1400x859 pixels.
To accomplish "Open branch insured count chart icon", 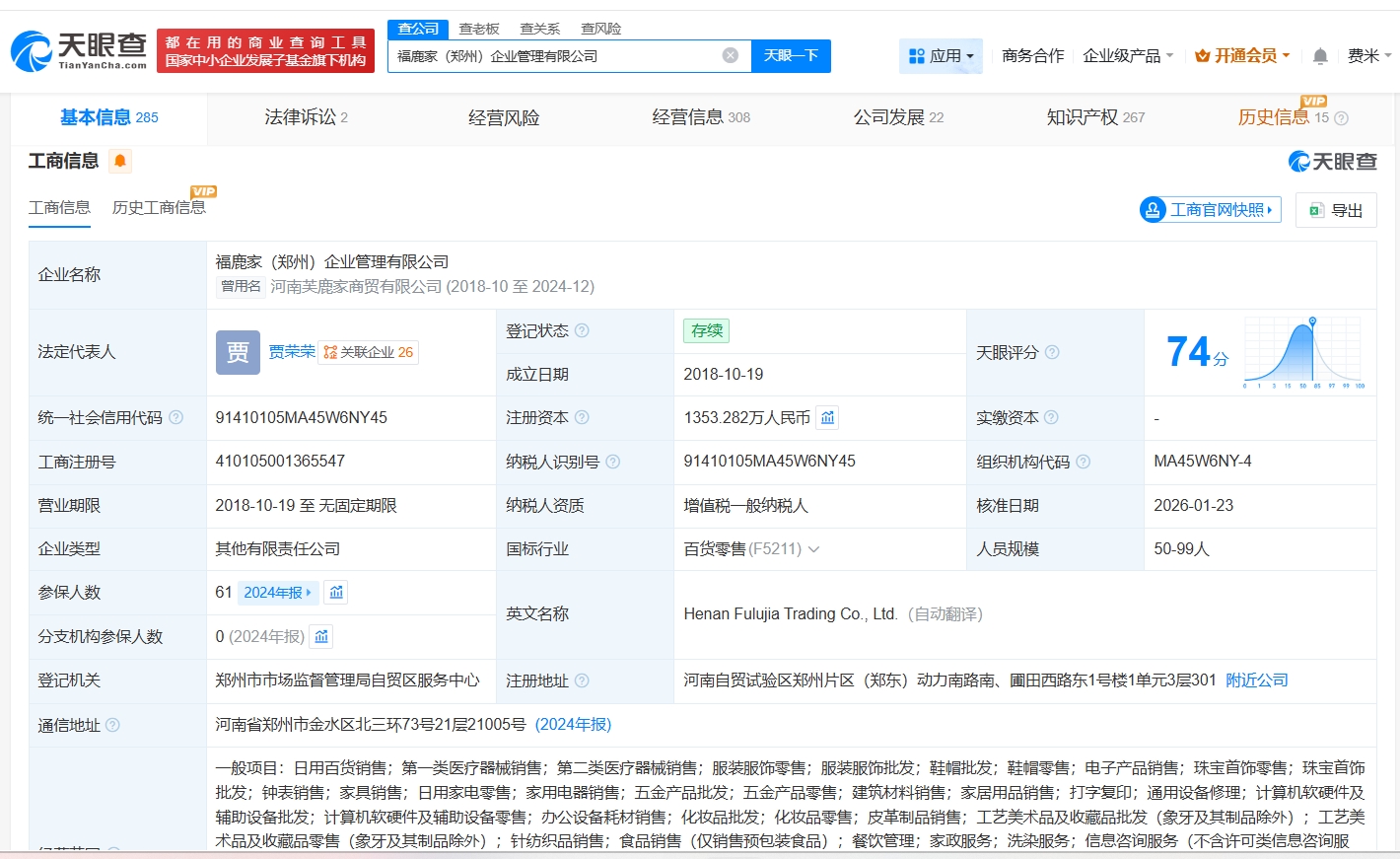I will (321, 637).
